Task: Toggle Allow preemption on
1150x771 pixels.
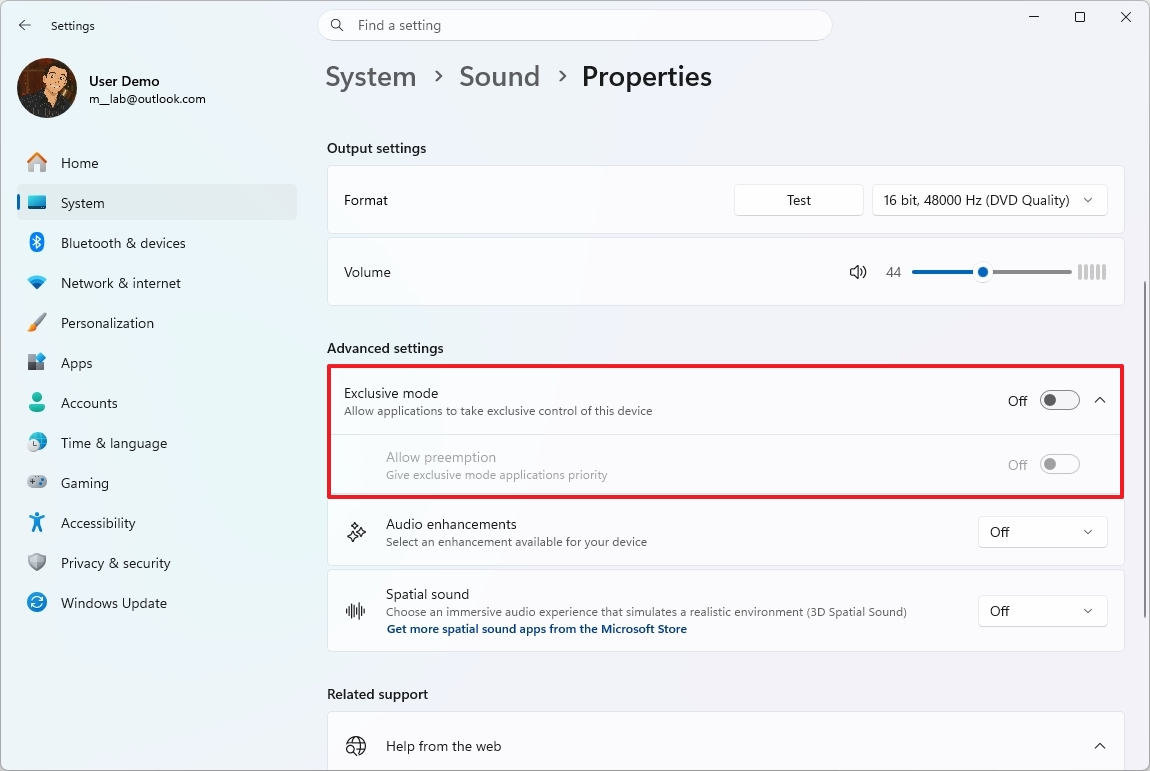Action: tap(1059, 463)
